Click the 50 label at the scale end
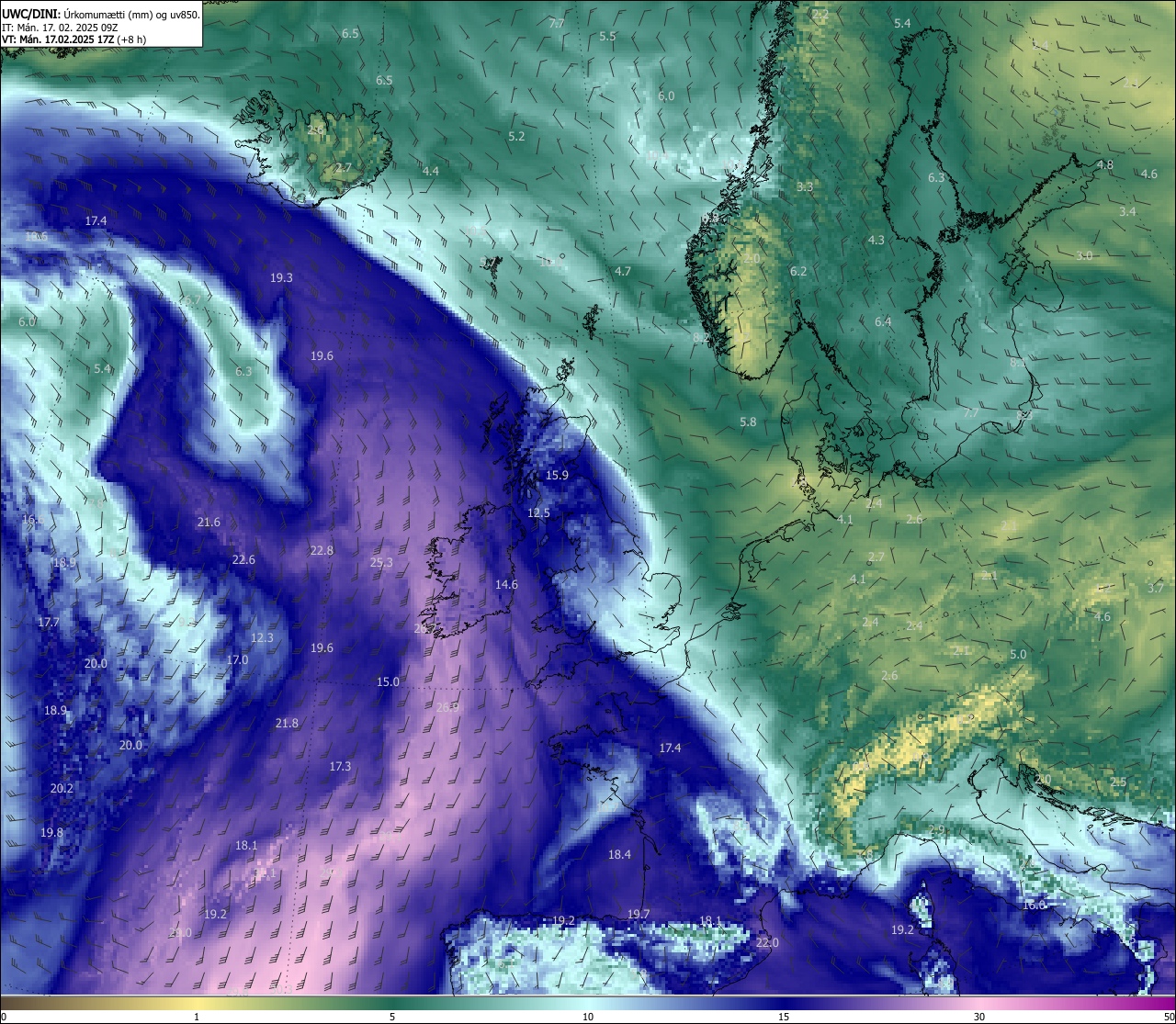Screen dimensions: 1176x1024 (1169, 1017)
